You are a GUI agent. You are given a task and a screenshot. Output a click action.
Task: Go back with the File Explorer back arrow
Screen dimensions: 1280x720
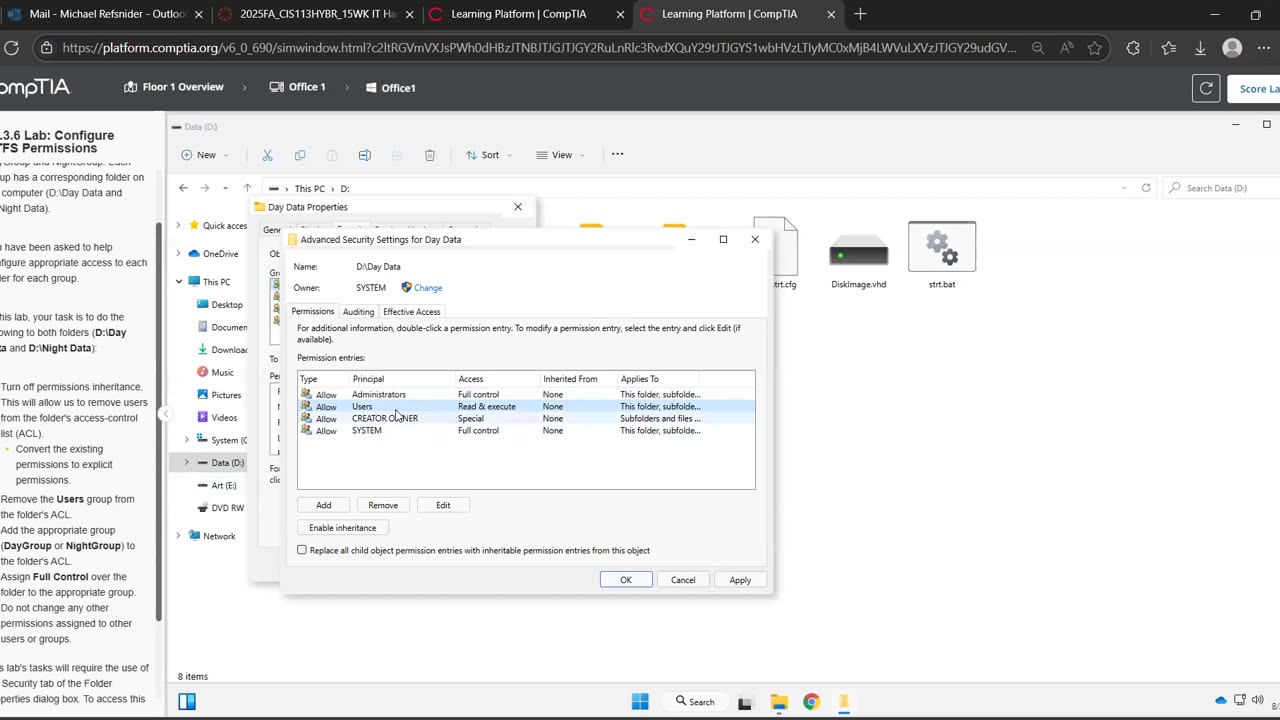[183, 188]
